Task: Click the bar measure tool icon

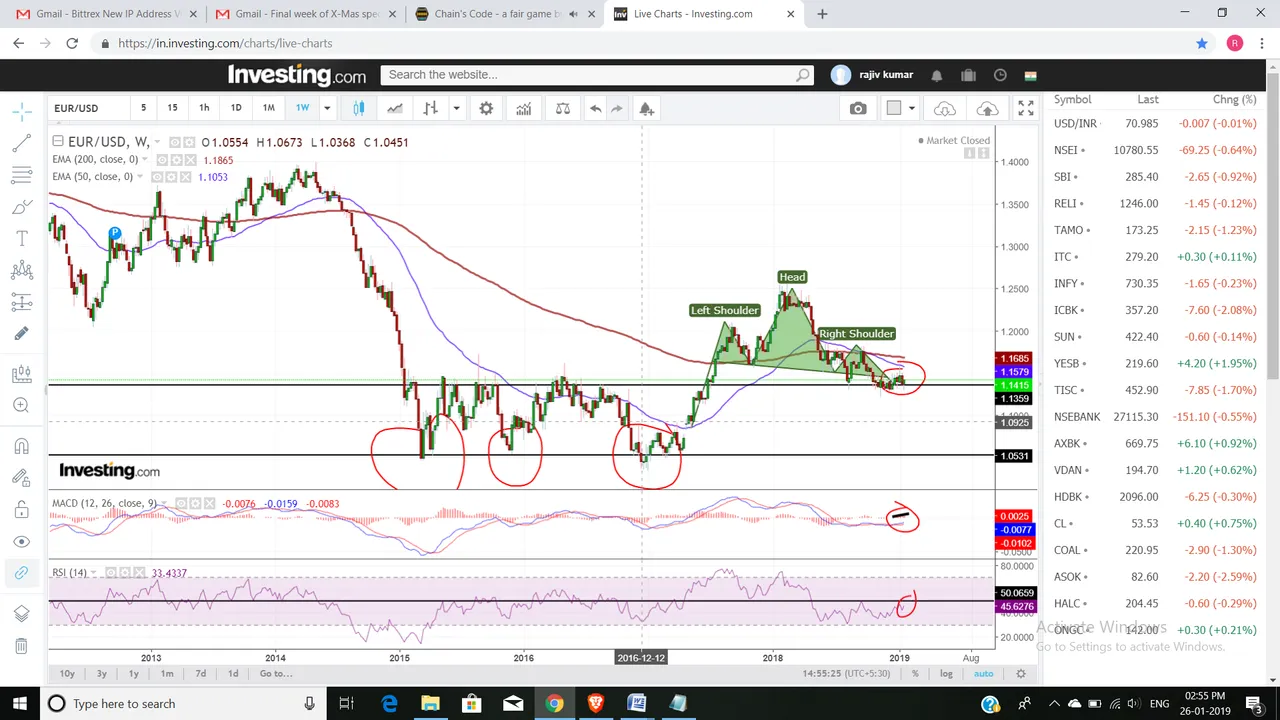Action: [x=21, y=374]
